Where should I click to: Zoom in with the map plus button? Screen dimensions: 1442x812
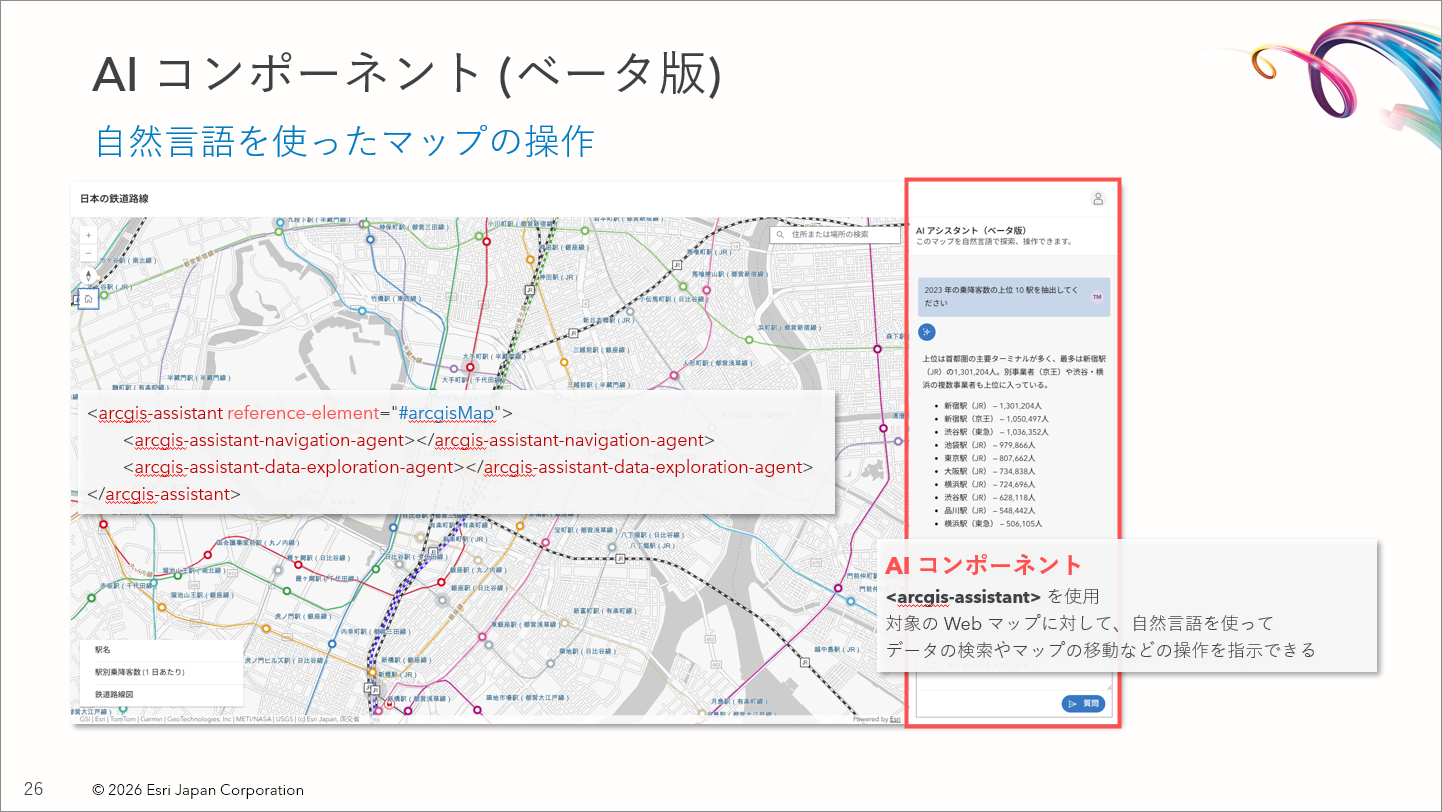coord(89,235)
